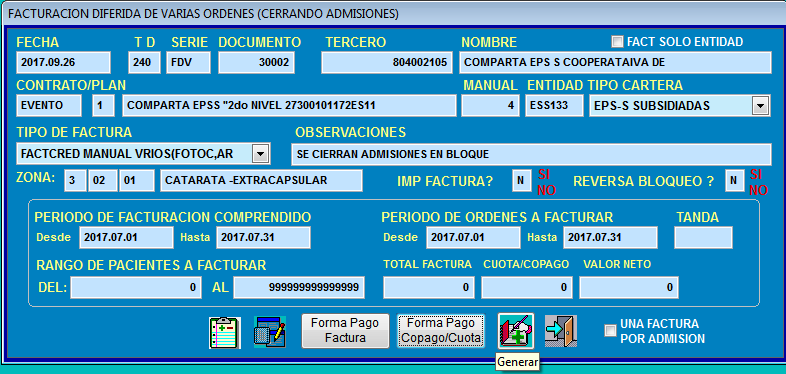Expand the TIPO DE FACTURA dropdown arrow
The width and height of the screenshot is (786, 374).
click(260, 154)
